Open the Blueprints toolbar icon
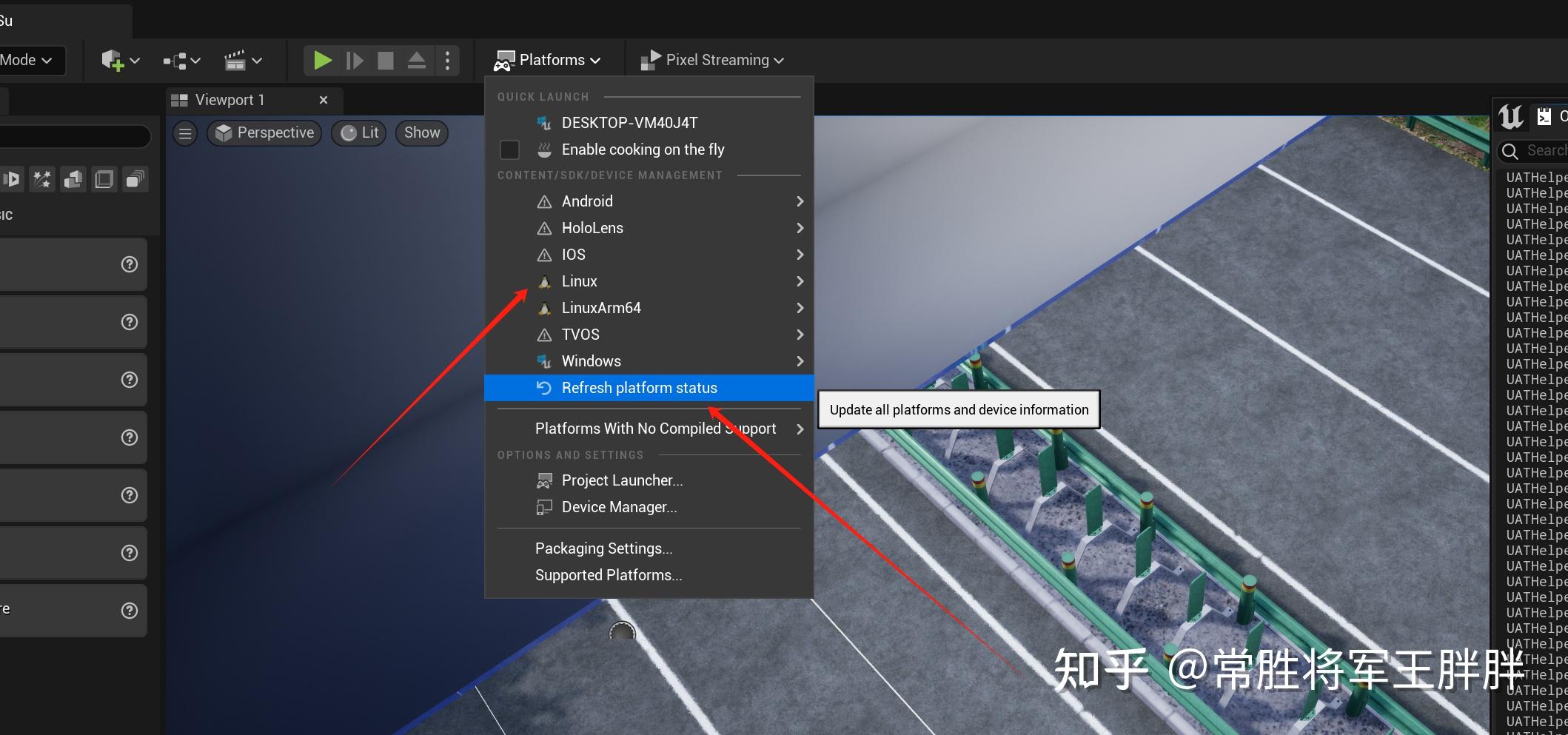This screenshot has width=1568, height=735. (175, 61)
